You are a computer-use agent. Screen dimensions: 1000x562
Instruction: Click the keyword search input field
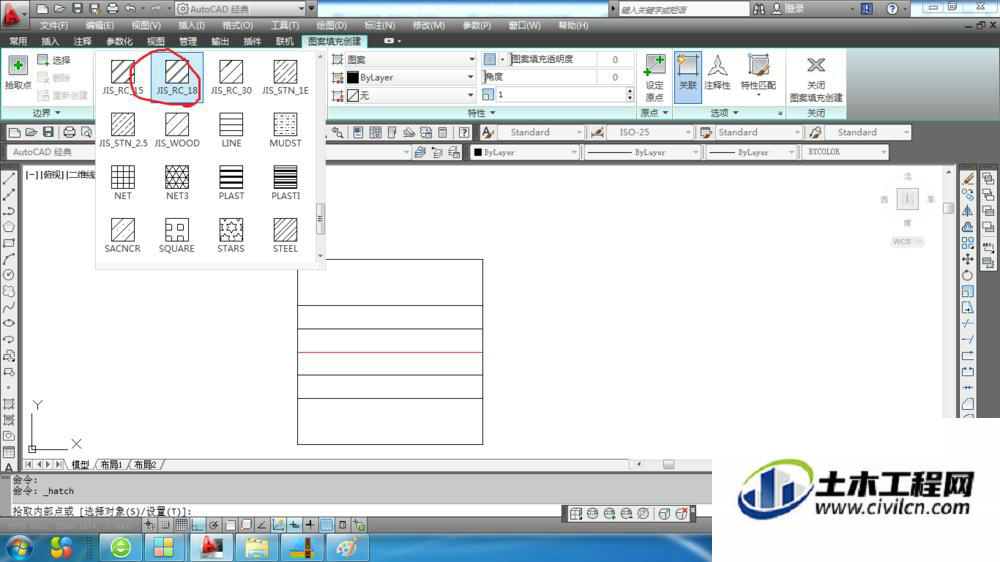pyautogui.click(x=684, y=9)
